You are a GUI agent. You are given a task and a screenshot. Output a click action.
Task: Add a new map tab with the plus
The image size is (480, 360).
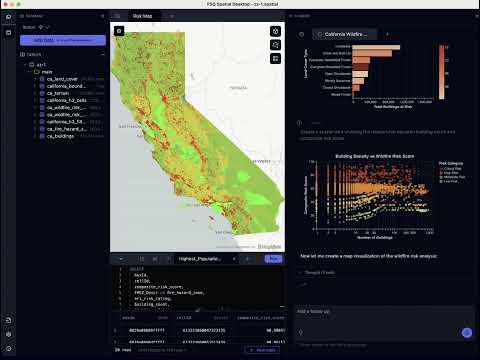pos(172,16)
